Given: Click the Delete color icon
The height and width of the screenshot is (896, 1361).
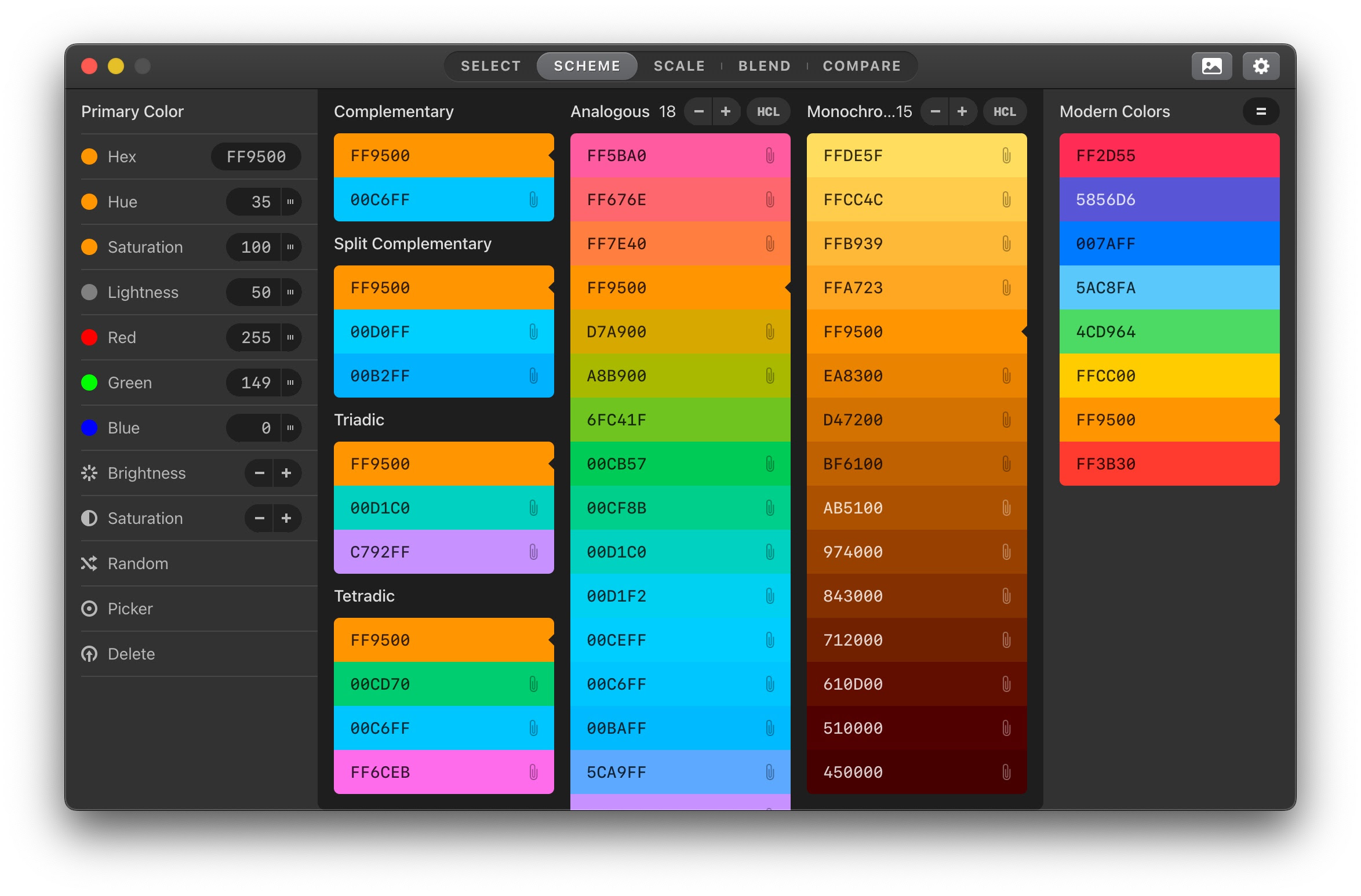Looking at the screenshot, I should coord(89,654).
